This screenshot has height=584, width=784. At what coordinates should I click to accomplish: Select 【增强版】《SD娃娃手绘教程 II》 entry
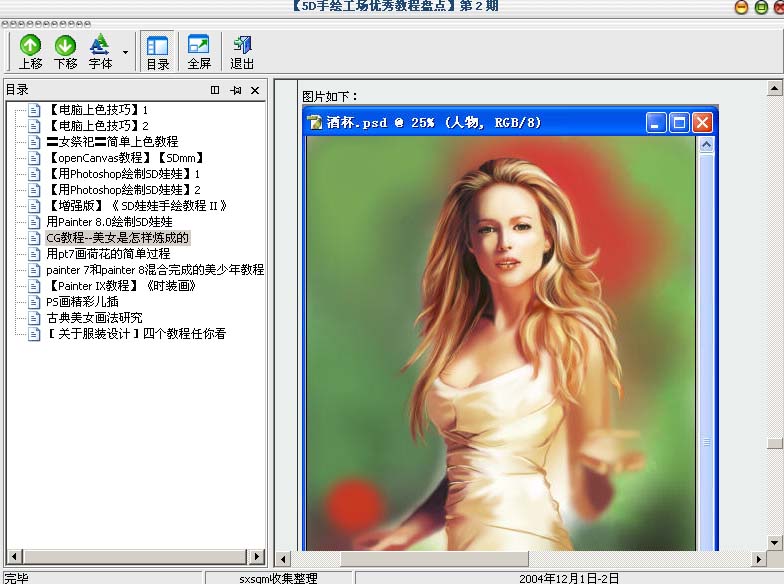136,206
